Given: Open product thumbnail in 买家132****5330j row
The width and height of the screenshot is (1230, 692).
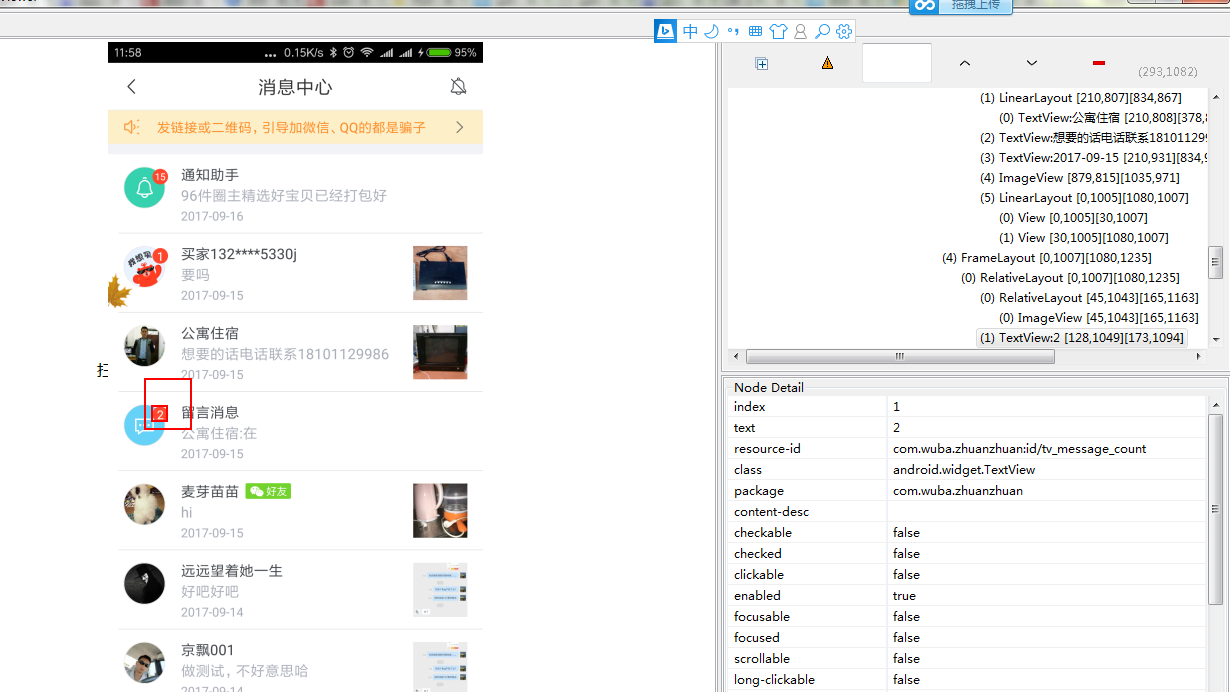Looking at the screenshot, I should tap(440, 273).
